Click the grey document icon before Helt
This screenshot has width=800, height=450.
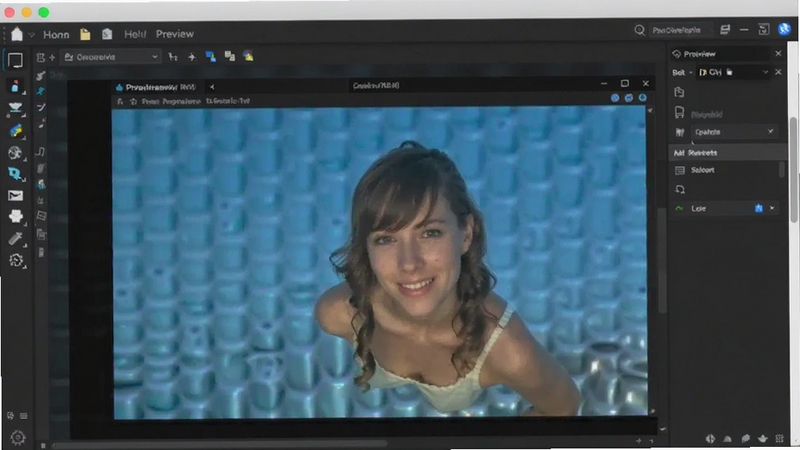coord(107,34)
